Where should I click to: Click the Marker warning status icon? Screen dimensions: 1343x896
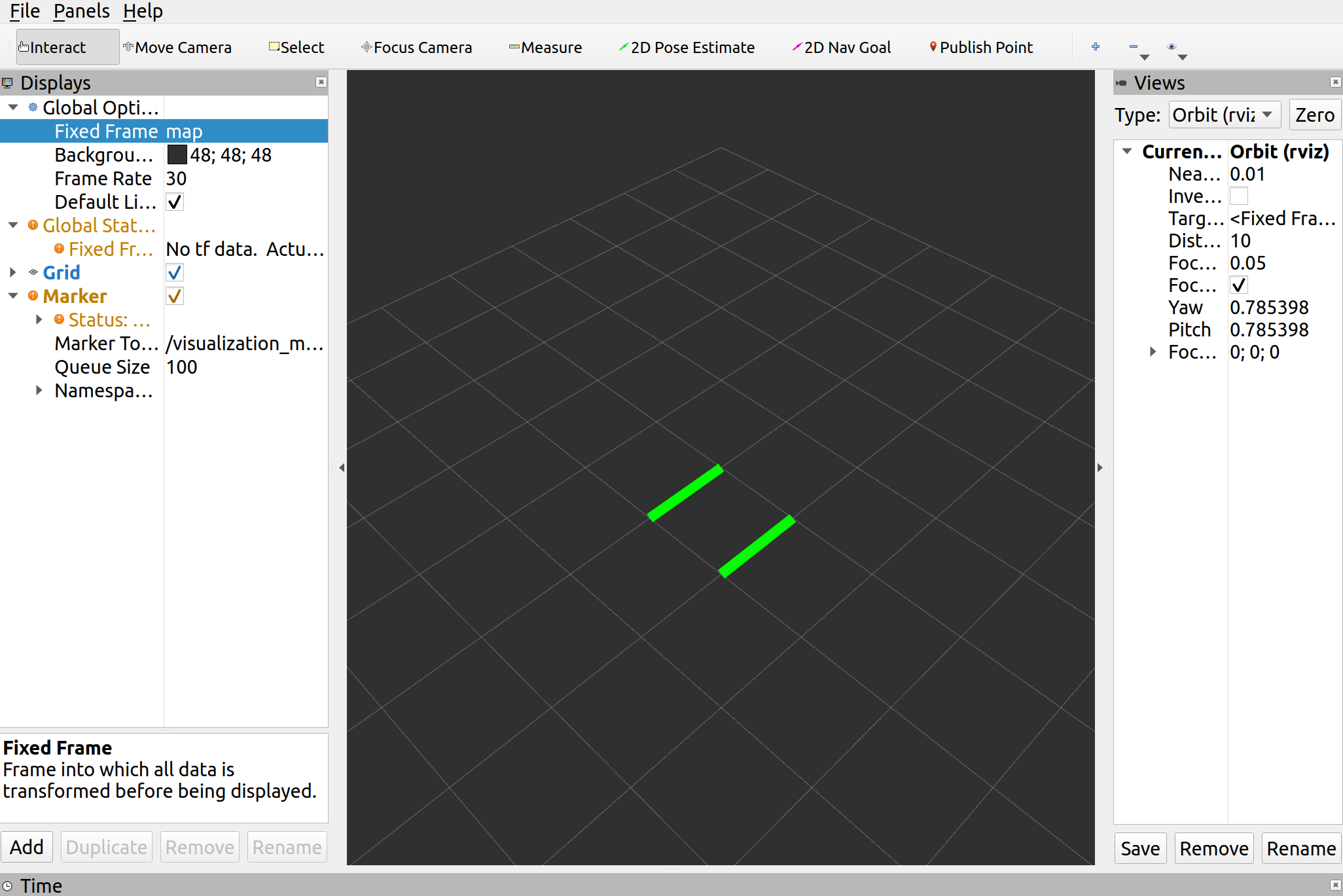(x=33, y=296)
